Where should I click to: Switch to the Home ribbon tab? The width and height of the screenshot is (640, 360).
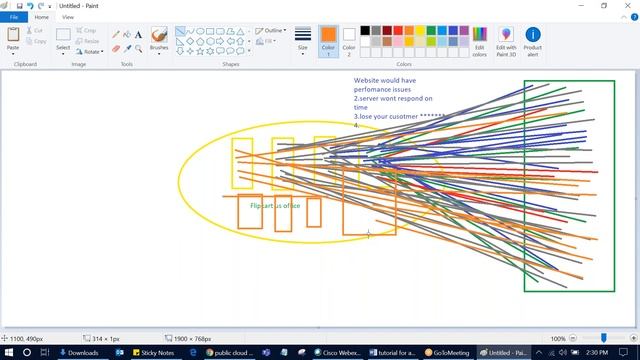pyautogui.click(x=41, y=17)
